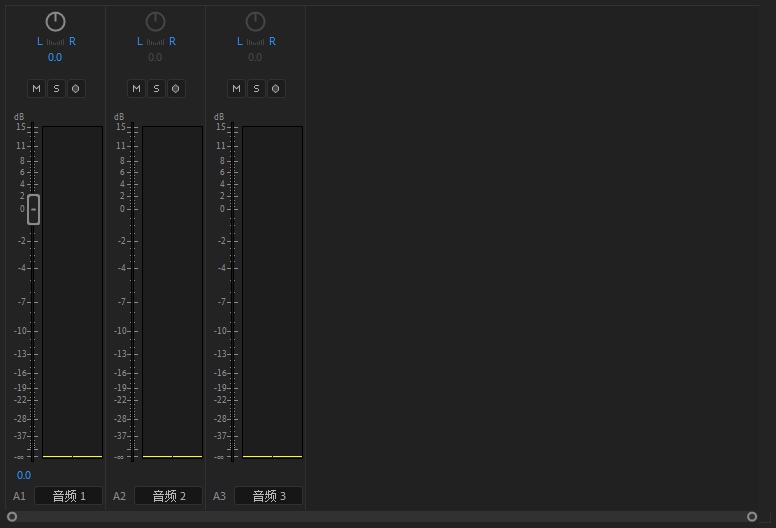776x528 pixels.
Task: Click A2 pan value 0.0 below the knob
Action: point(155,57)
